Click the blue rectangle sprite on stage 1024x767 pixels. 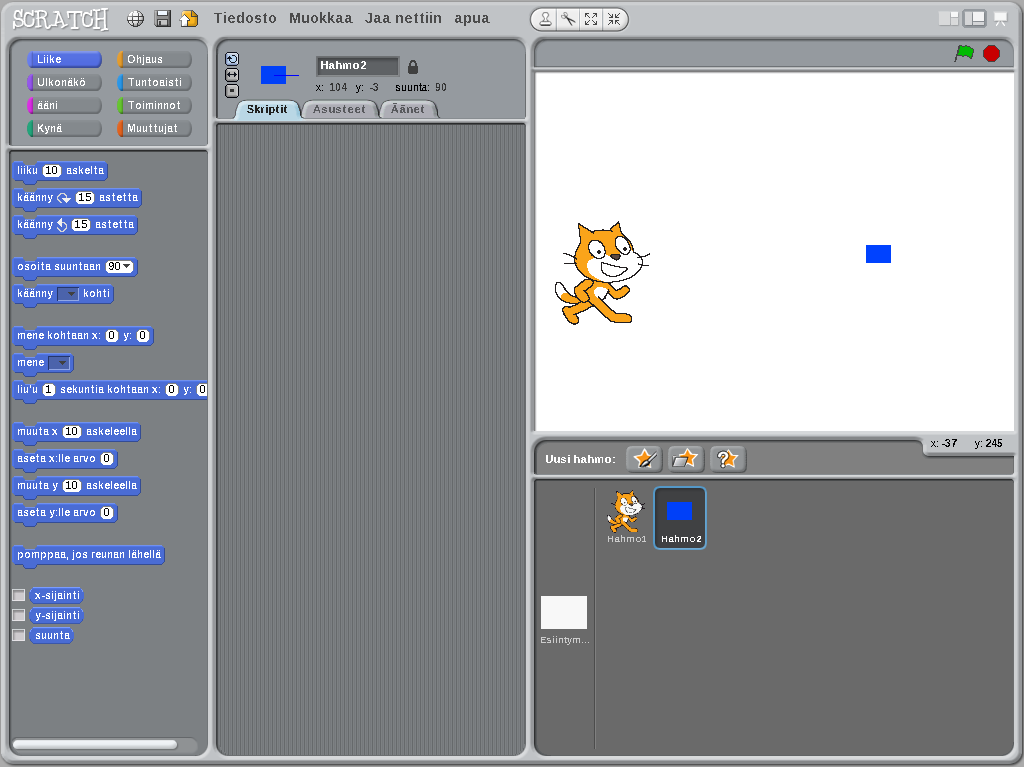pyautogui.click(x=878, y=254)
